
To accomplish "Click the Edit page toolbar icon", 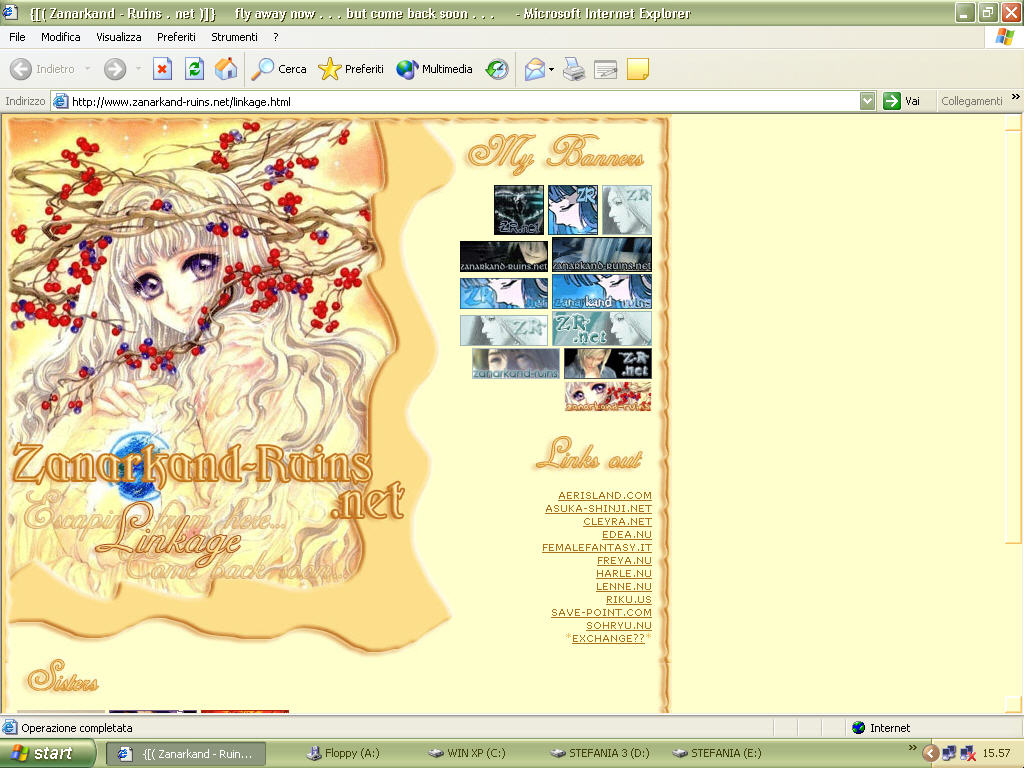I will pos(605,69).
